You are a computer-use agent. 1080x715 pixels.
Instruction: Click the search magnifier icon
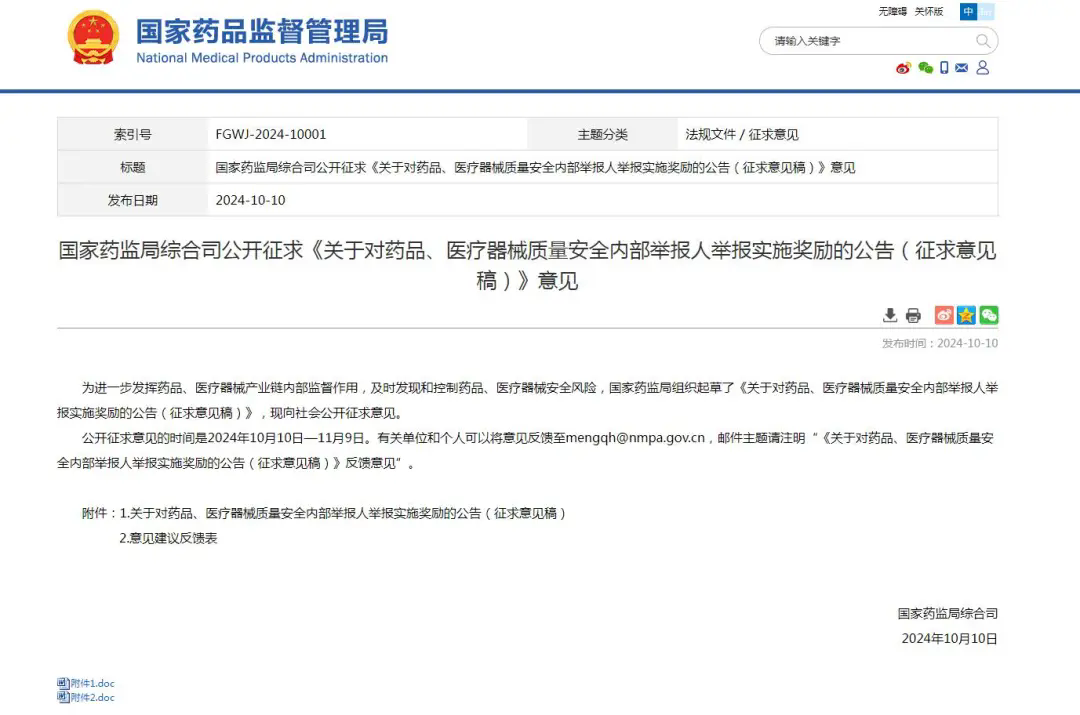pyautogui.click(x=983, y=41)
